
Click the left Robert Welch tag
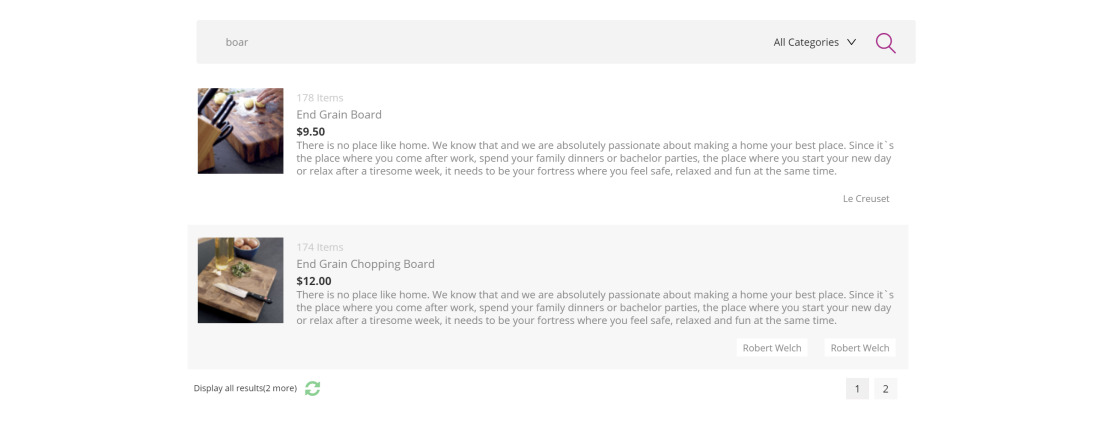[x=772, y=348]
